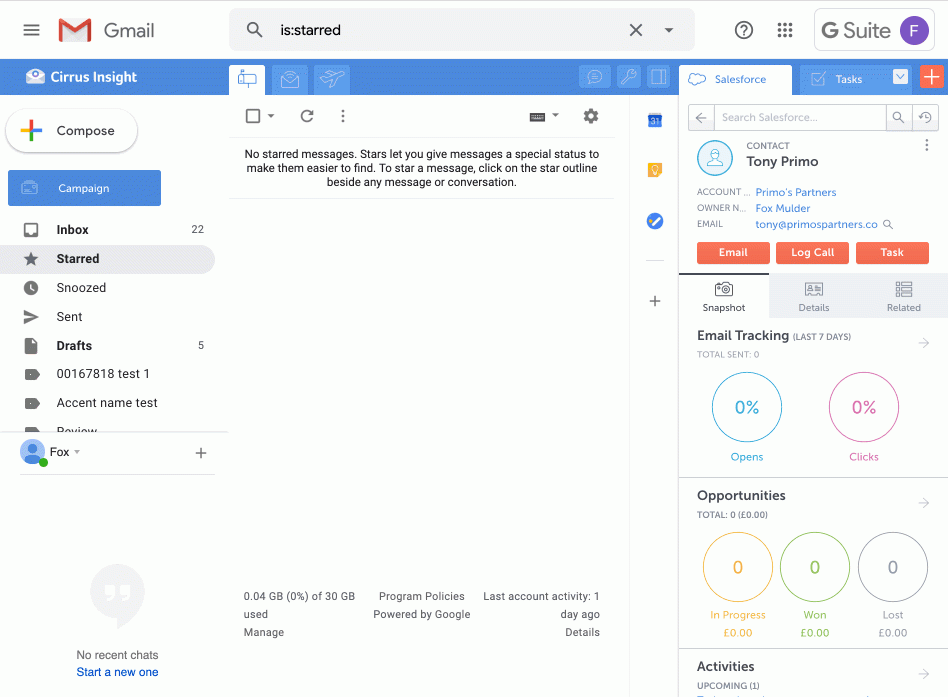This screenshot has height=697, width=948.
Task: Select the Details tab
Action: tap(814, 296)
